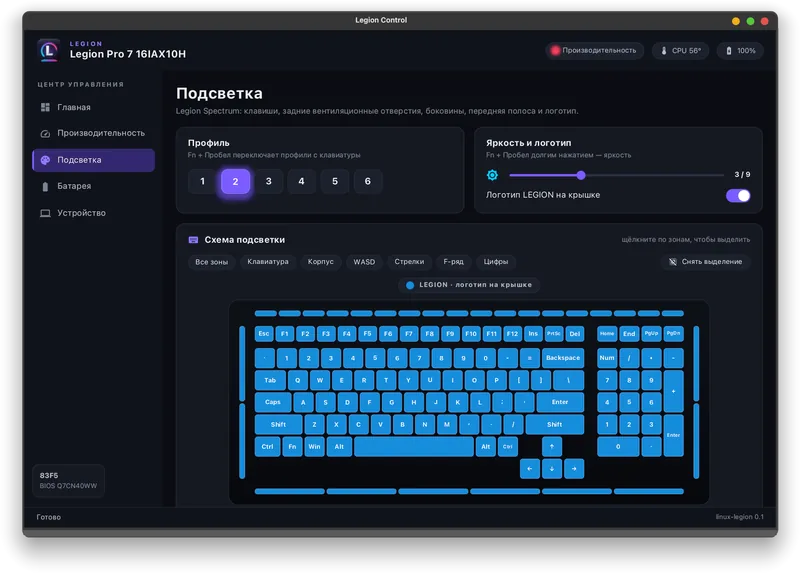Click the linux-legion 0.1 version text
800x573 pixels.
click(739, 517)
